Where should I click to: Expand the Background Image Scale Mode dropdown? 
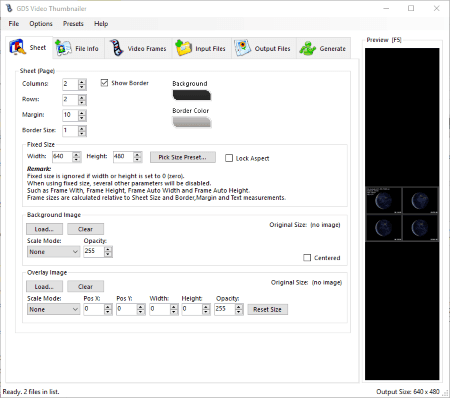pos(53,252)
